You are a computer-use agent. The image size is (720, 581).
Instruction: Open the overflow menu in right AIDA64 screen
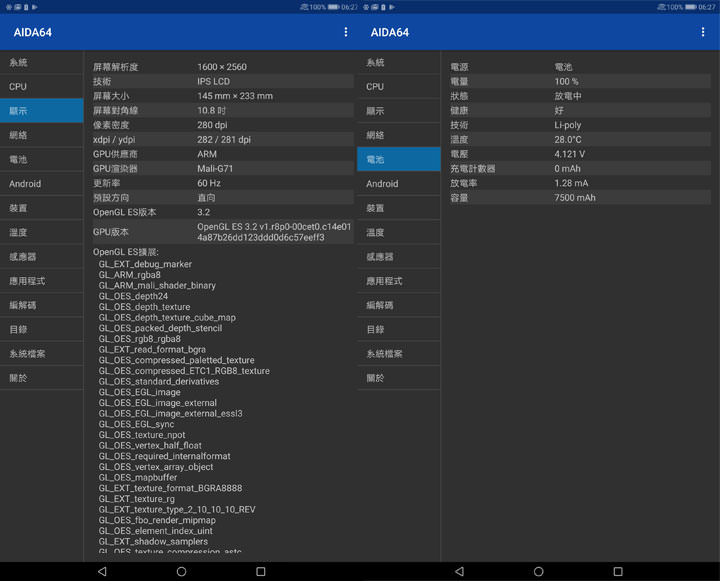[703, 32]
